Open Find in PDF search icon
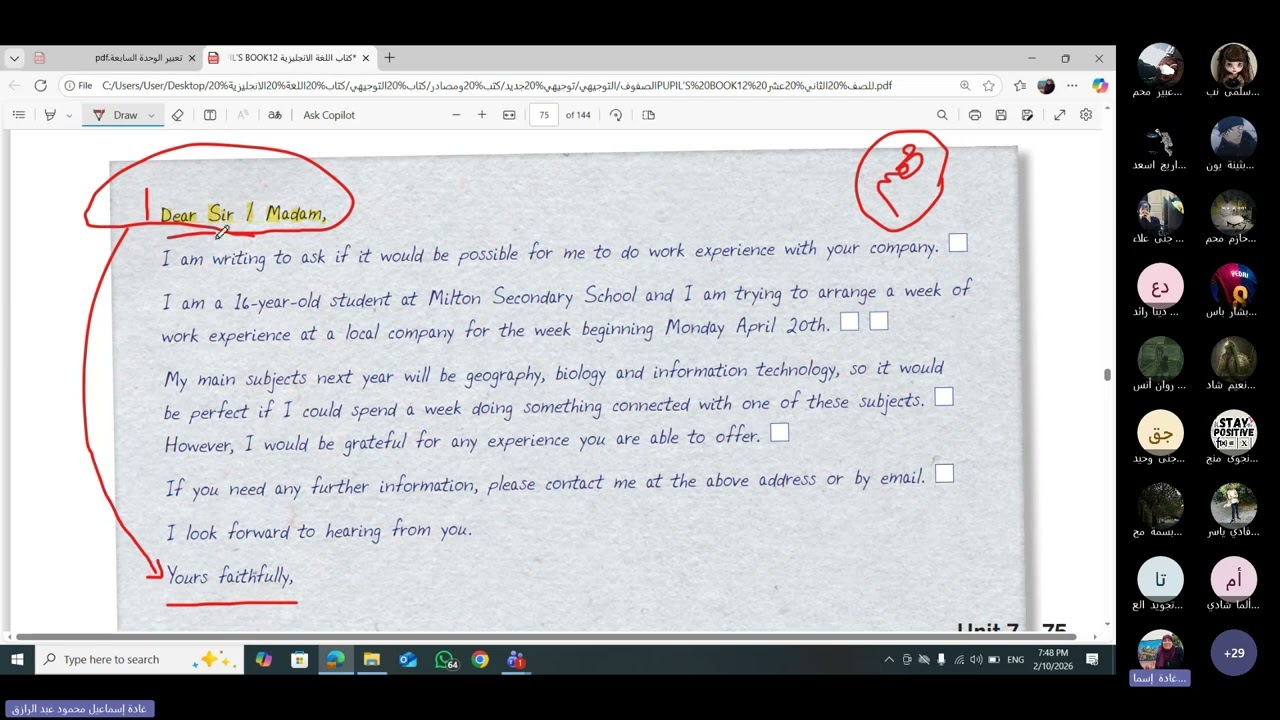Image resolution: width=1280 pixels, height=720 pixels. [x=942, y=115]
